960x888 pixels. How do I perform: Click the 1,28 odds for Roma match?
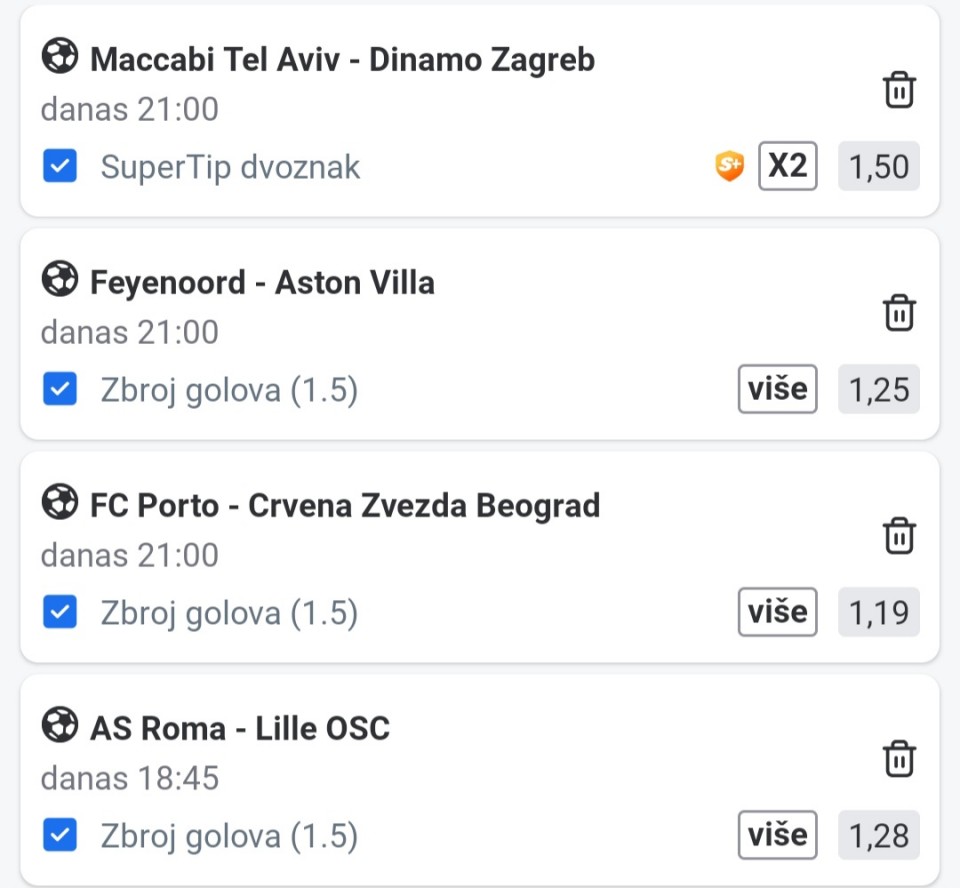tap(879, 835)
